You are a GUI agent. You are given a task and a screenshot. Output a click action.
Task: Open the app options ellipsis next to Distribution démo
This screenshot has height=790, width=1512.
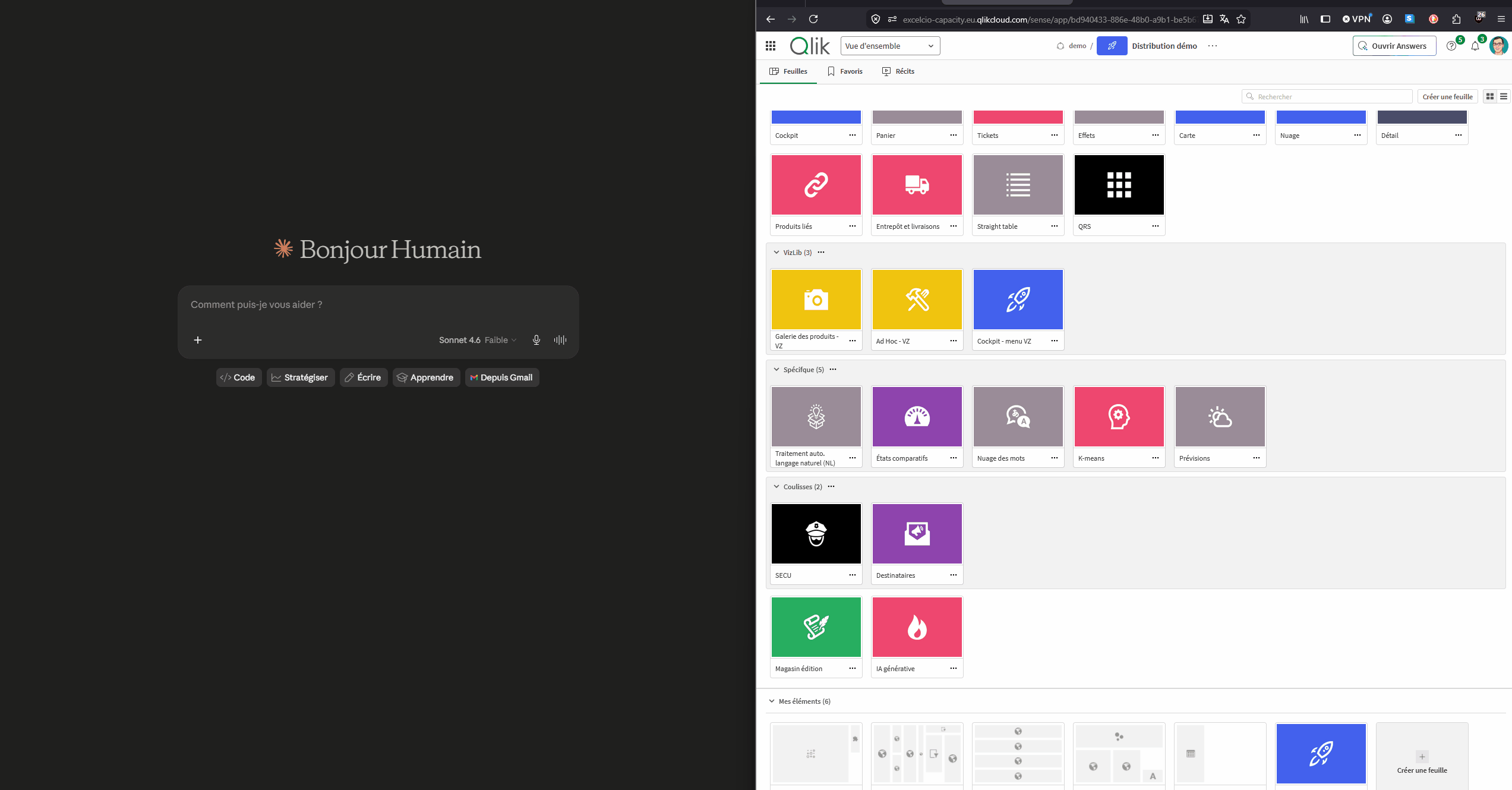click(x=1213, y=46)
